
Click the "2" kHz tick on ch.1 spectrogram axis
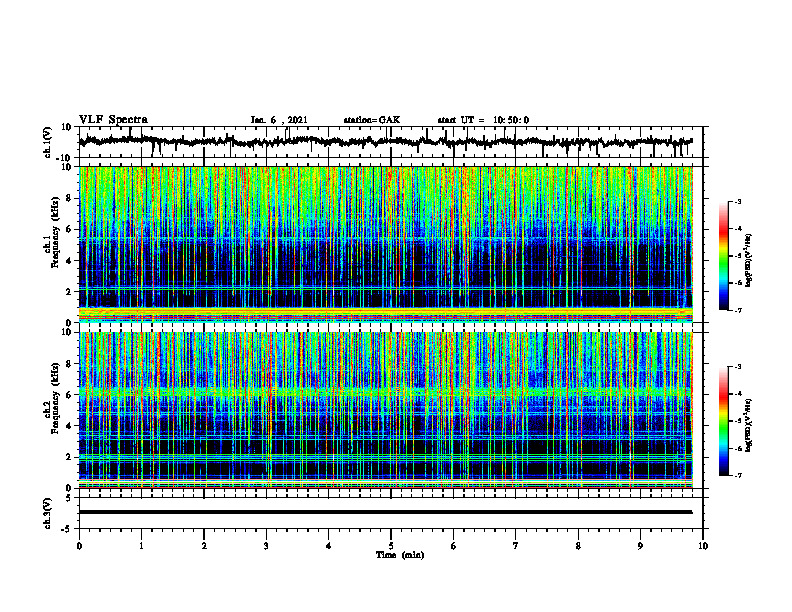[70, 292]
